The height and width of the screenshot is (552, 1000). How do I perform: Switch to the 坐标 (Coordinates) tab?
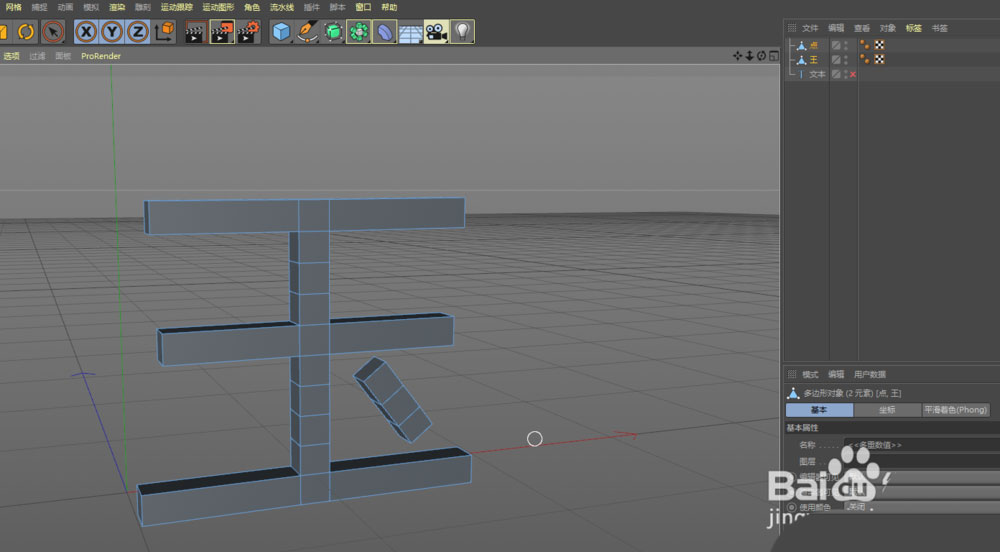click(x=887, y=410)
